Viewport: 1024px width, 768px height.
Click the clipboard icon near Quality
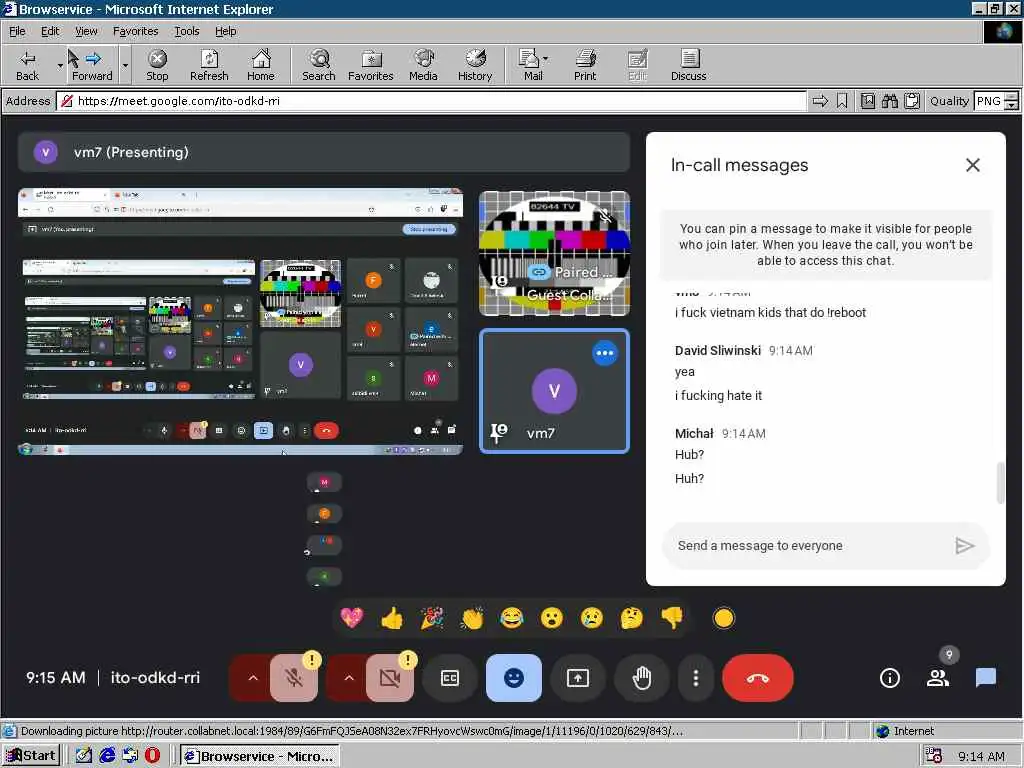(x=912, y=101)
